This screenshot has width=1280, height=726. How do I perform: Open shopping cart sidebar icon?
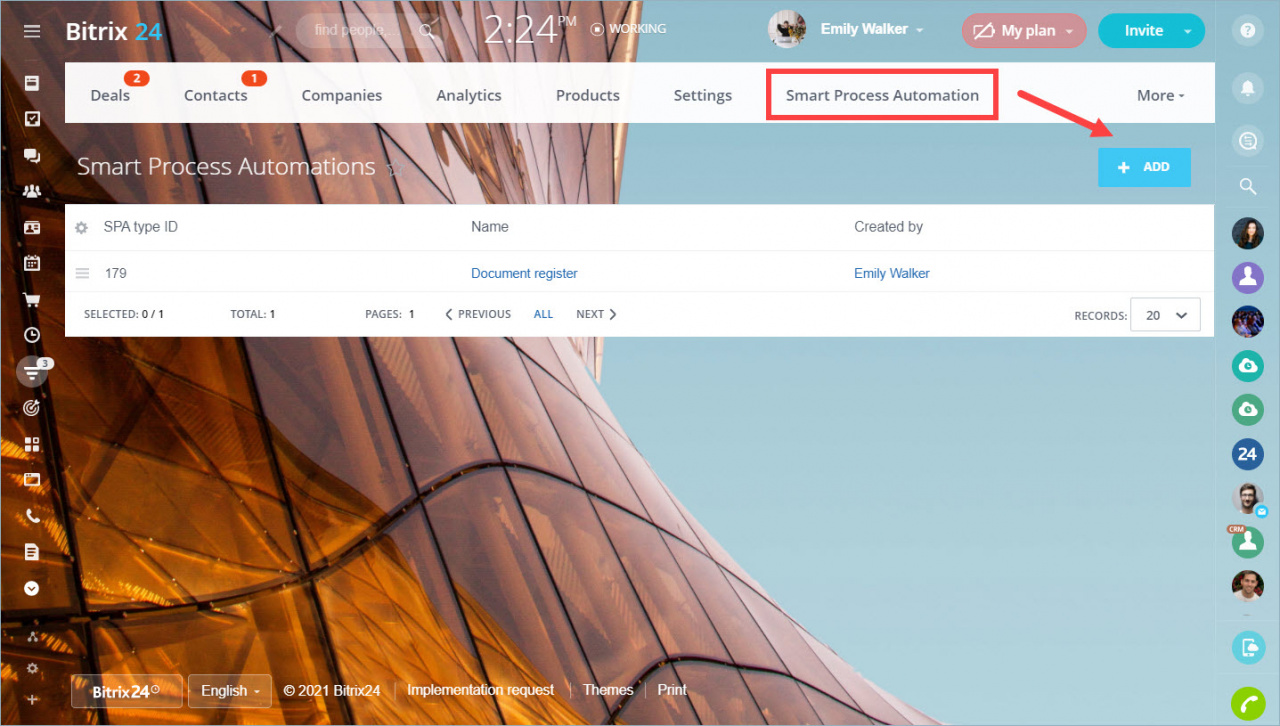pos(32,299)
